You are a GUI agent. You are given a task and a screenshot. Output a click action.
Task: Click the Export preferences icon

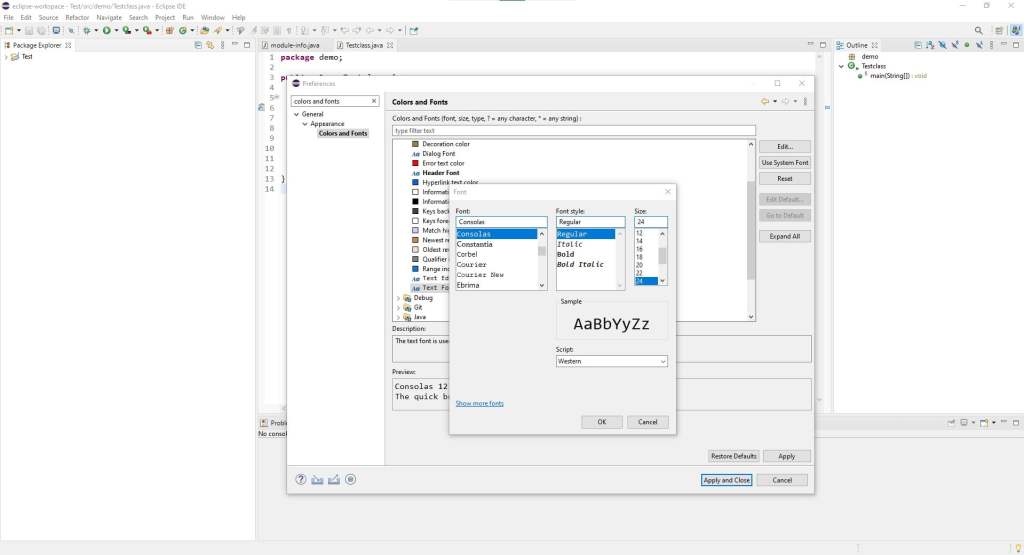coord(334,479)
